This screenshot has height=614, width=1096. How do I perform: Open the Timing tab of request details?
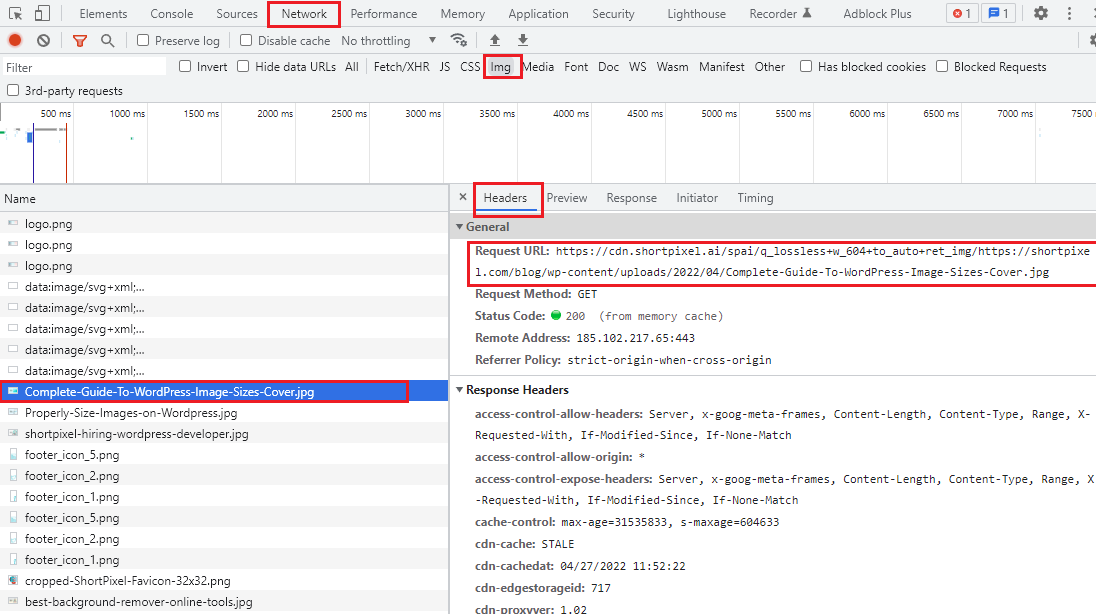coord(755,198)
